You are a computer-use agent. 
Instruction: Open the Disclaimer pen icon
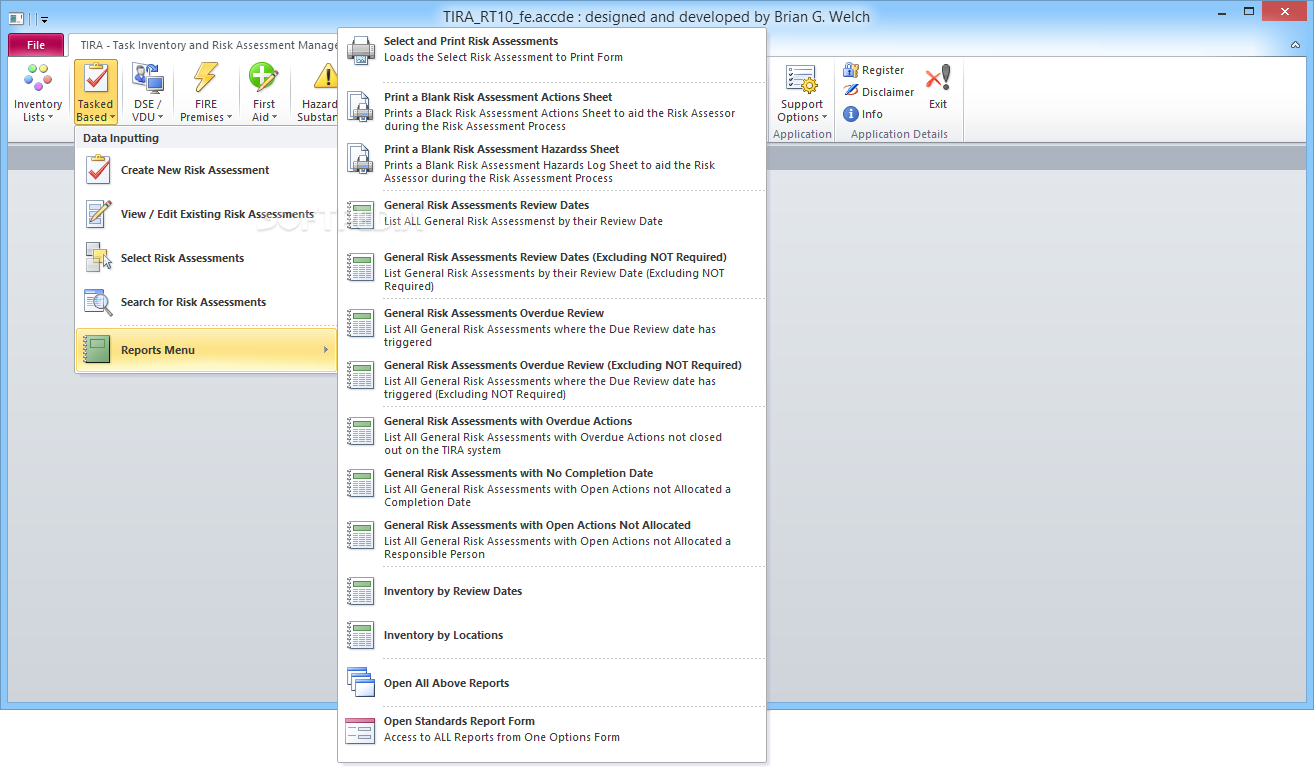point(851,91)
